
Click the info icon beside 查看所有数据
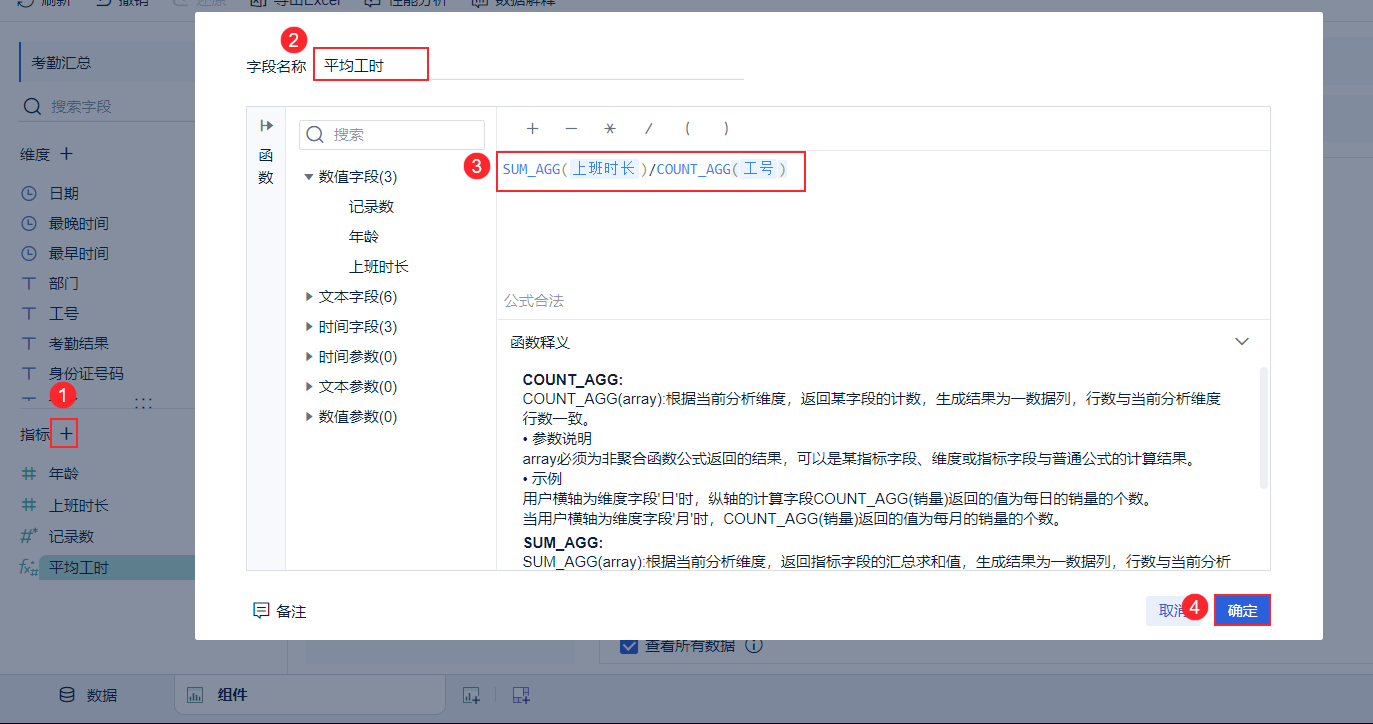click(x=754, y=646)
